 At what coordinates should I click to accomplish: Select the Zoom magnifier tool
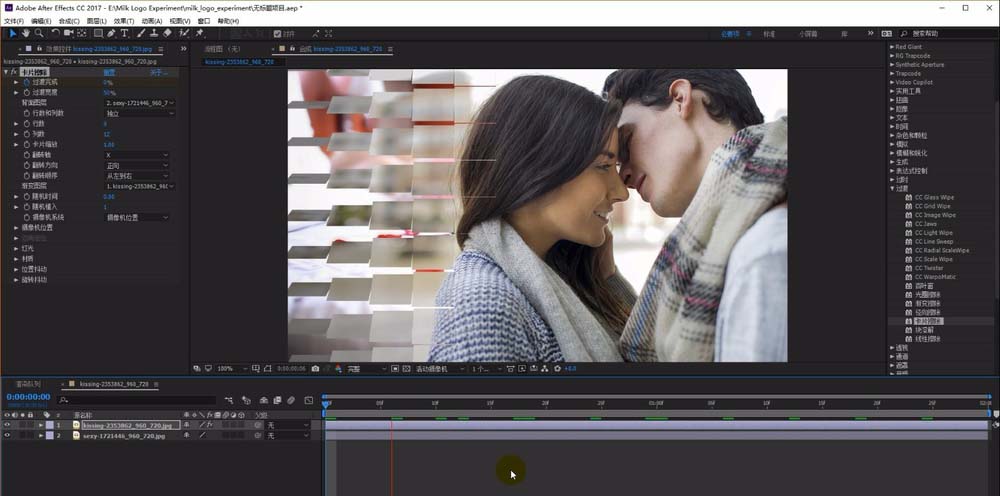point(40,33)
